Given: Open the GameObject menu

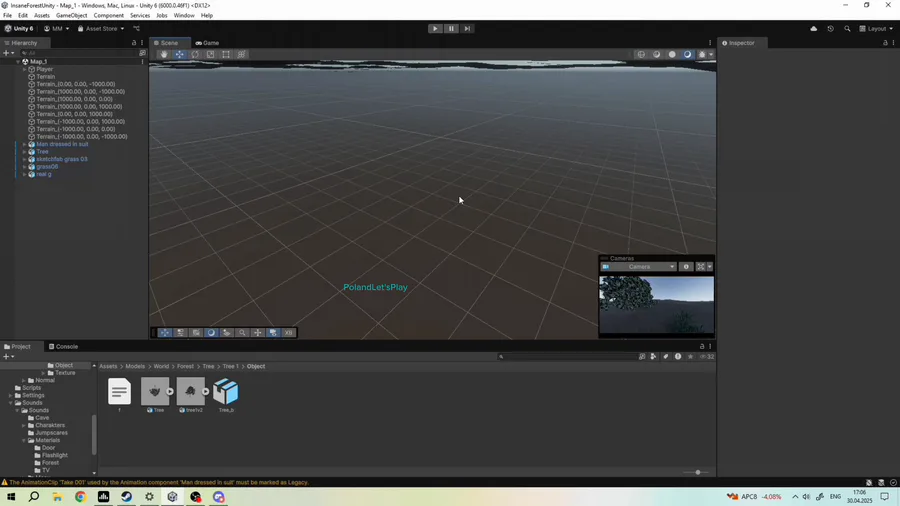Looking at the screenshot, I should tap(72, 15).
